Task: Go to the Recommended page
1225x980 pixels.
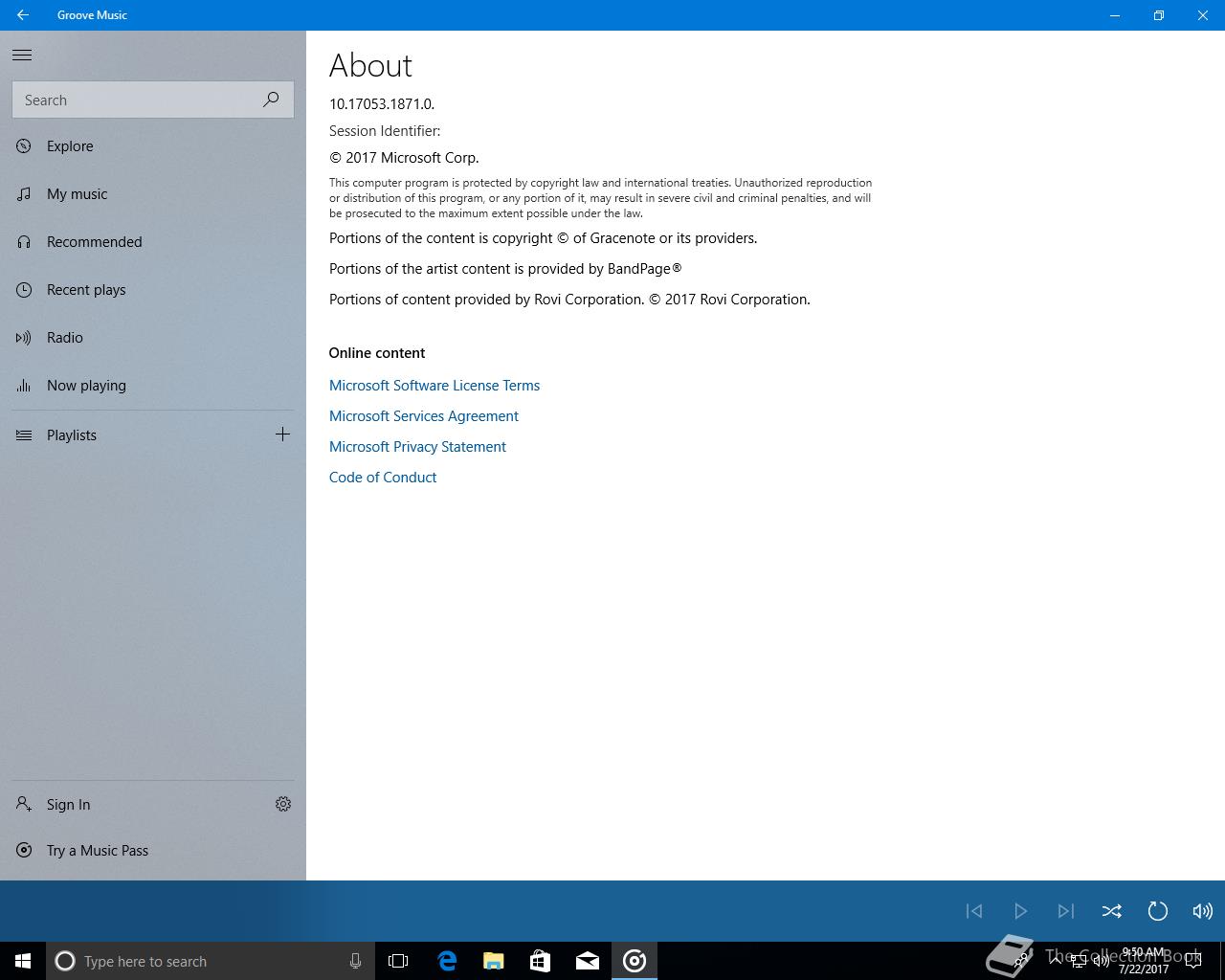Action: click(x=153, y=242)
